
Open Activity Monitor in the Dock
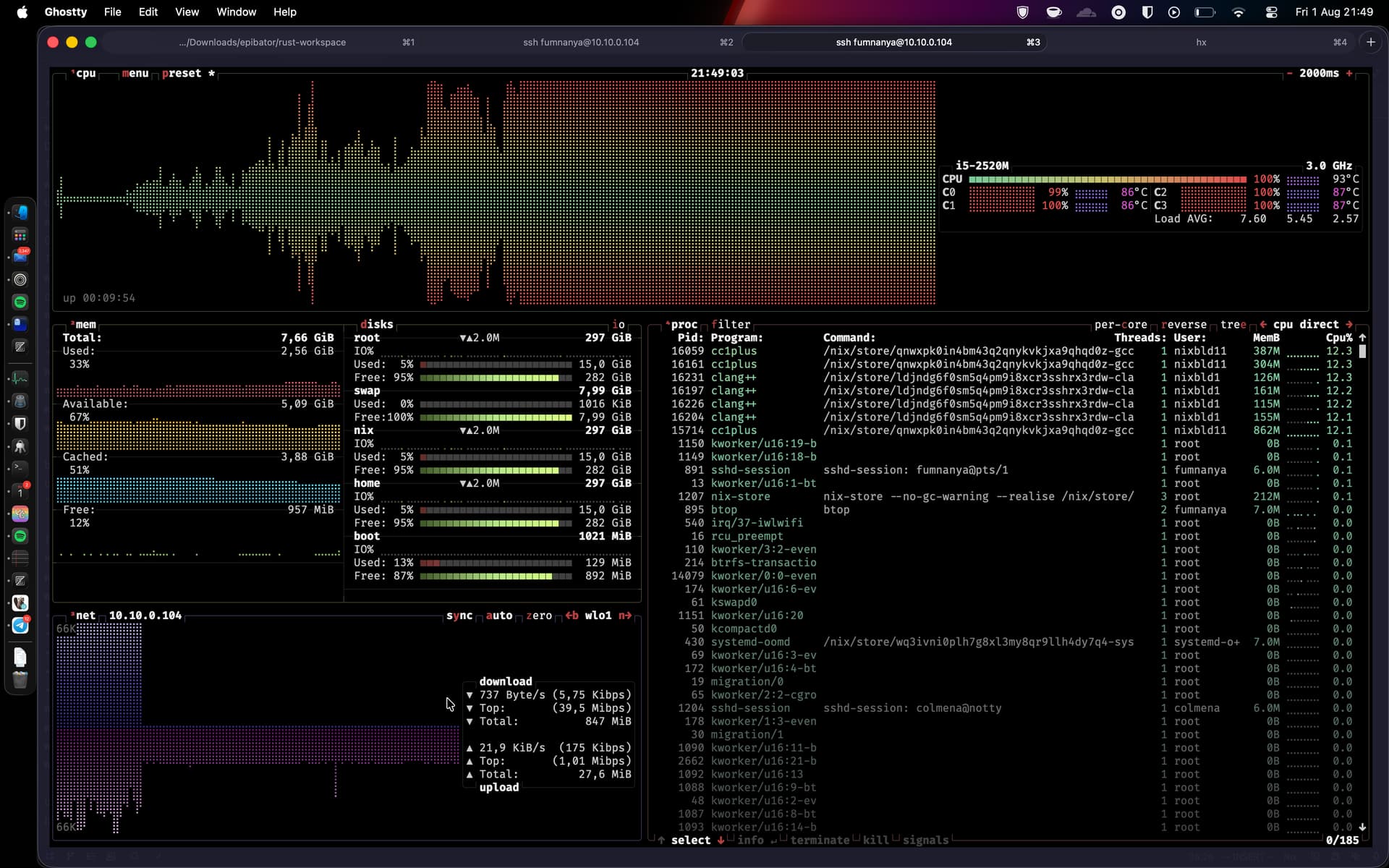click(x=20, y=378)
